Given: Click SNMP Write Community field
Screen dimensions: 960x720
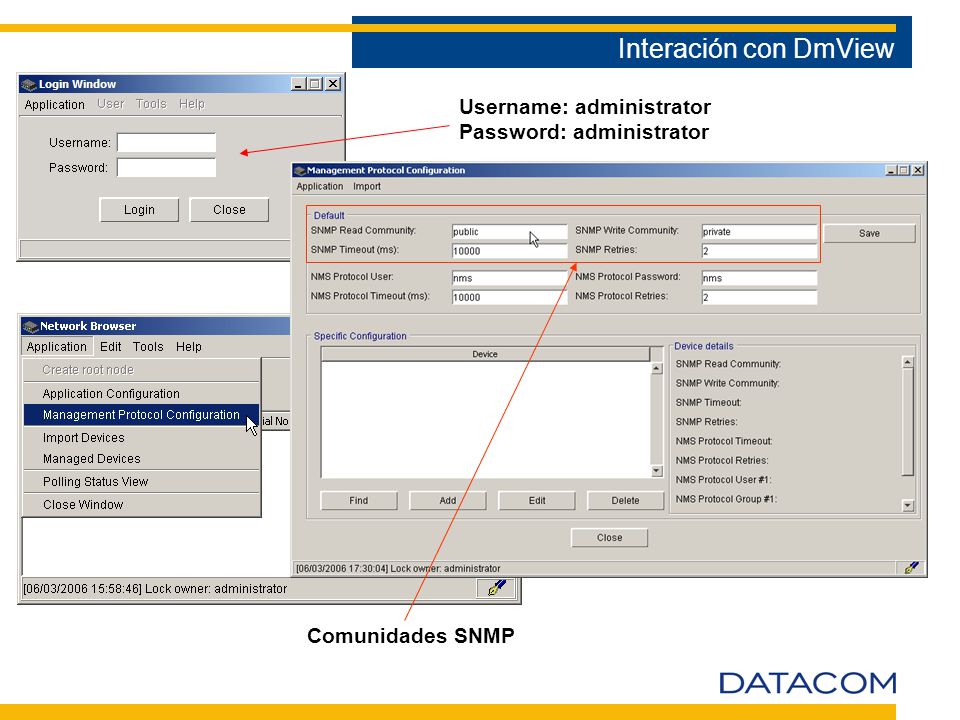Looking at the screenshot, I should tap(759, 231).
